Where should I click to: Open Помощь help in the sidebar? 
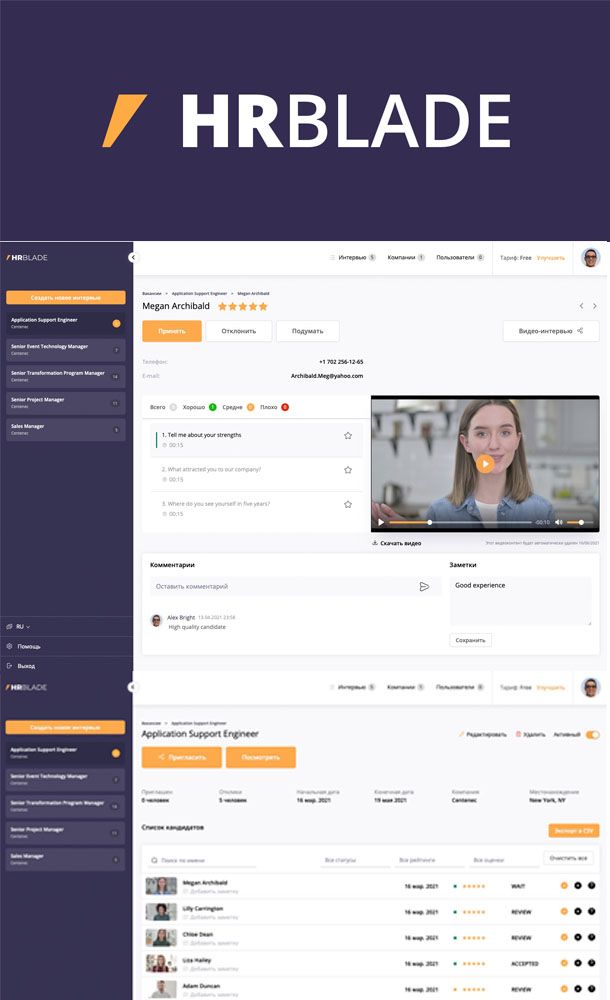[24, 647]
